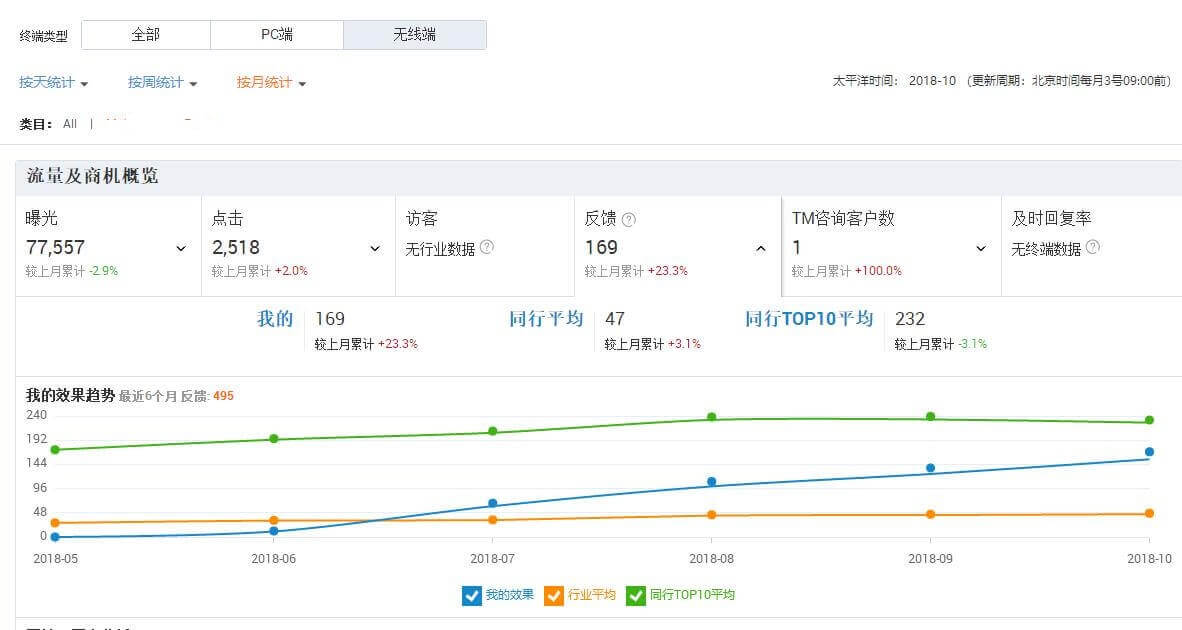Expand the 曝光 metric chevron

click(181, 248)
